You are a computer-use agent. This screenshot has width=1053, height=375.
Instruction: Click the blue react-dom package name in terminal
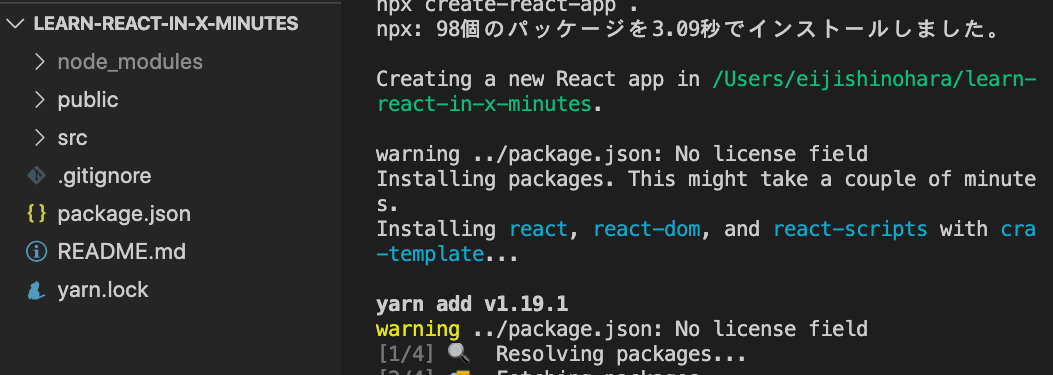click(647, 229)
